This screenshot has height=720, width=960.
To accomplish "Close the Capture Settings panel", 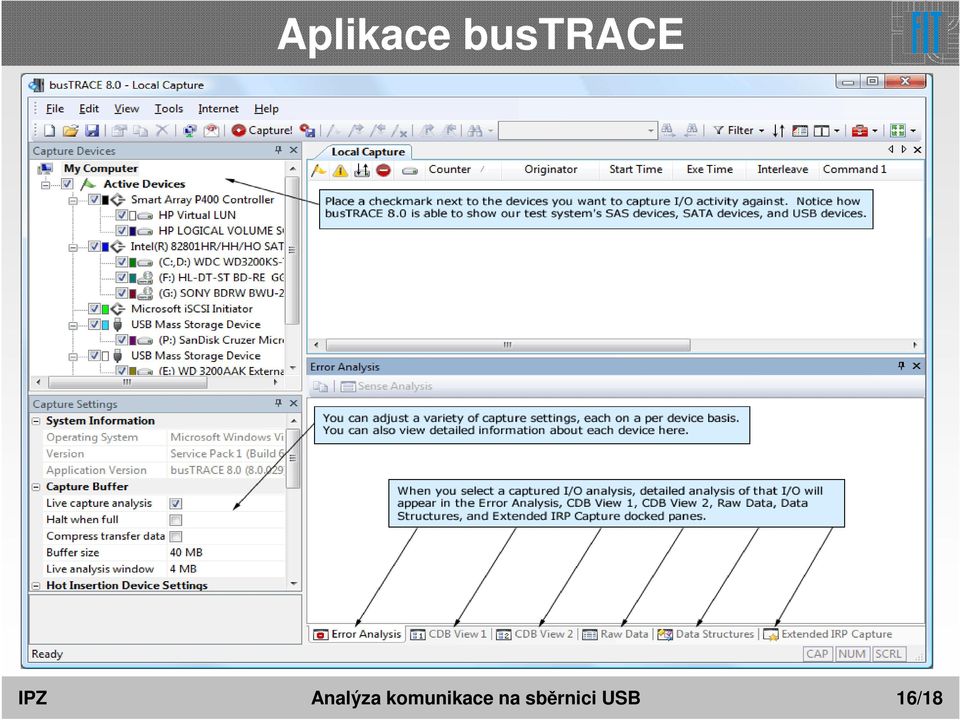I will click(293, 403).
